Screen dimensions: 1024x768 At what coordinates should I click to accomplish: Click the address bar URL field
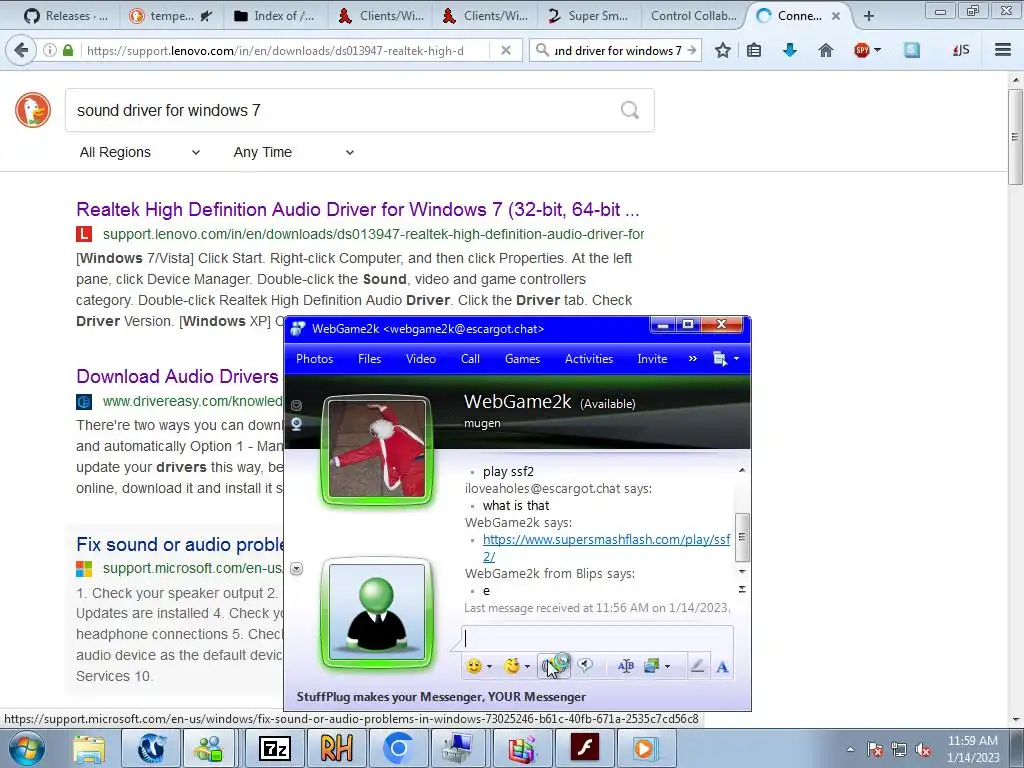click(284, 50)
